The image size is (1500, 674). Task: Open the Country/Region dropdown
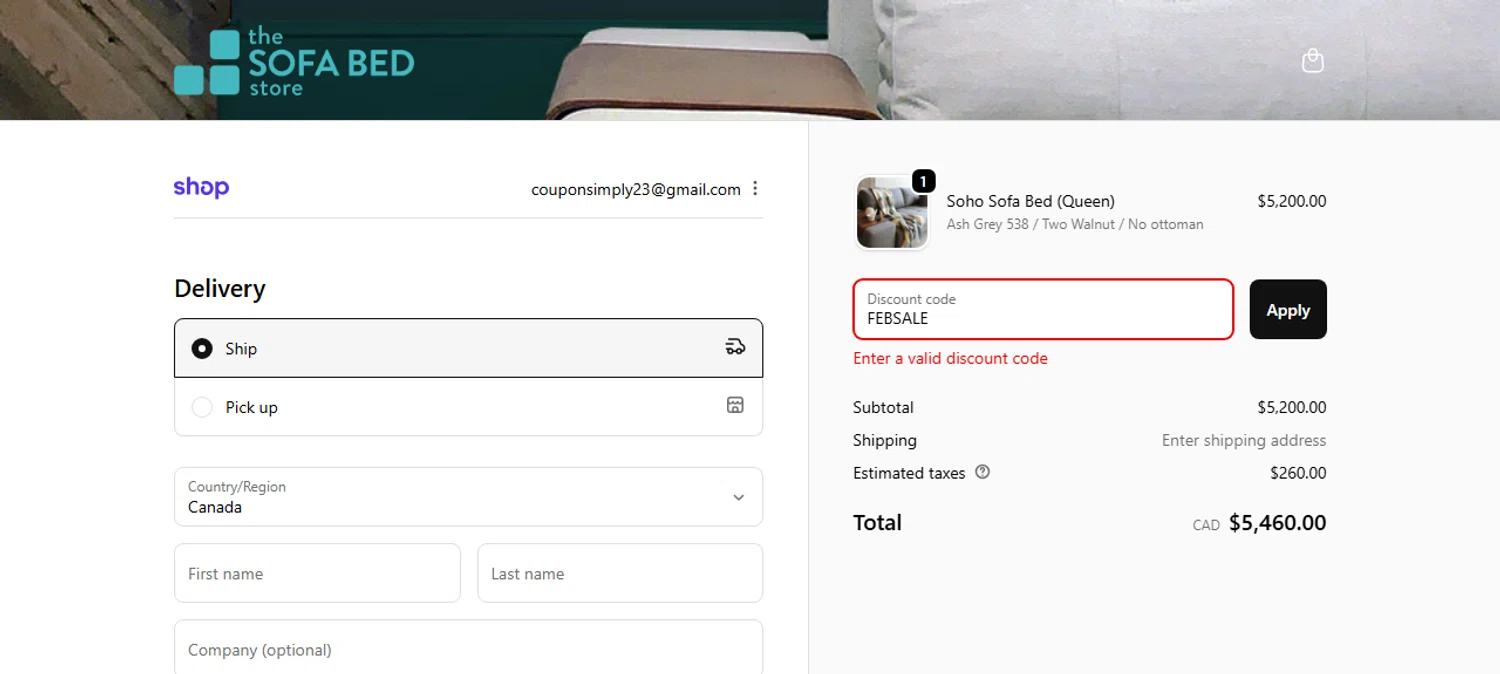468,497
